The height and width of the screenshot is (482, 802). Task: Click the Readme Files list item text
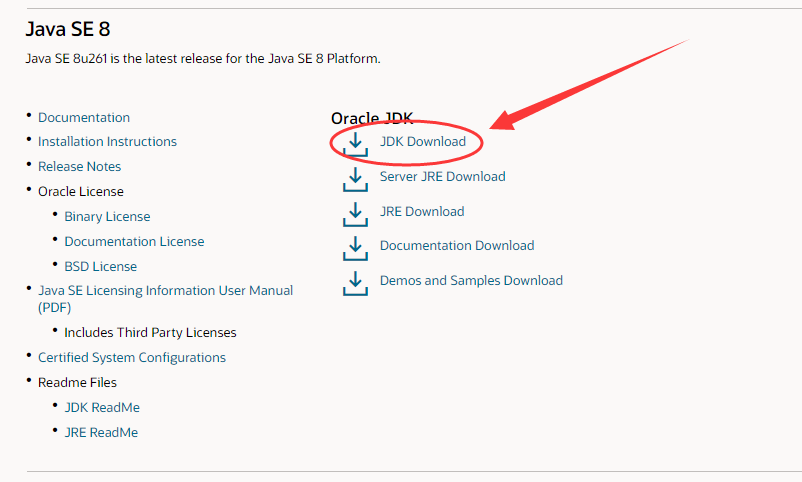pyautogui.click(x=77, y=383)
